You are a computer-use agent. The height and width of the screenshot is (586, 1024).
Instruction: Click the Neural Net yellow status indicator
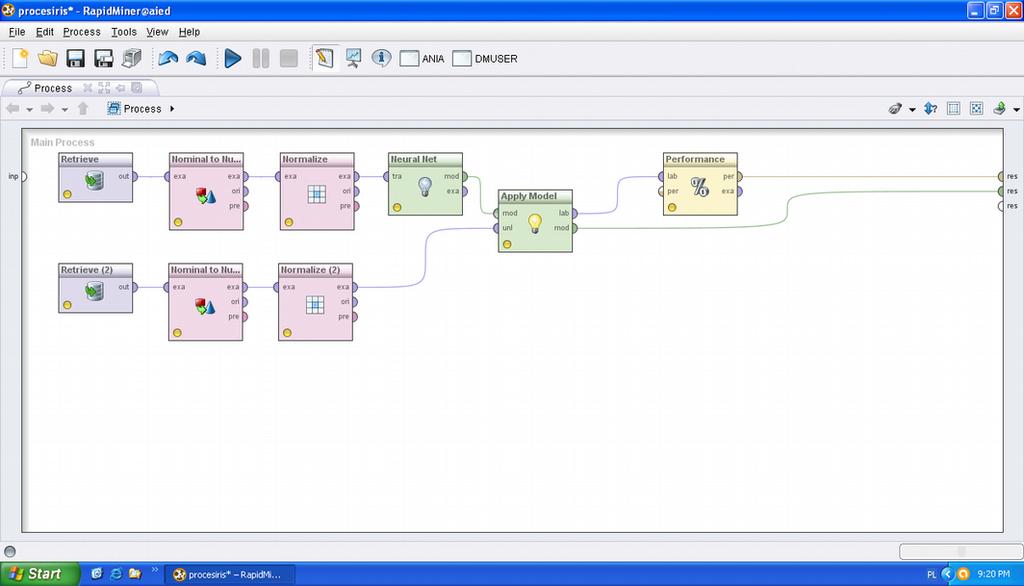[x=397, y=207]
